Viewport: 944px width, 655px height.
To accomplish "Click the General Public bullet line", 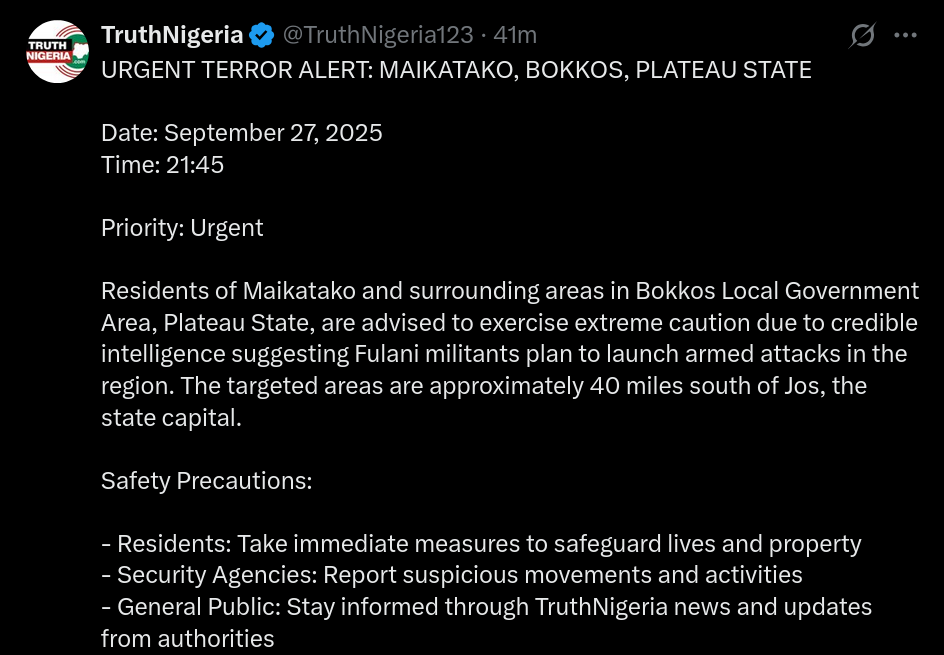I will click(487, 607).
